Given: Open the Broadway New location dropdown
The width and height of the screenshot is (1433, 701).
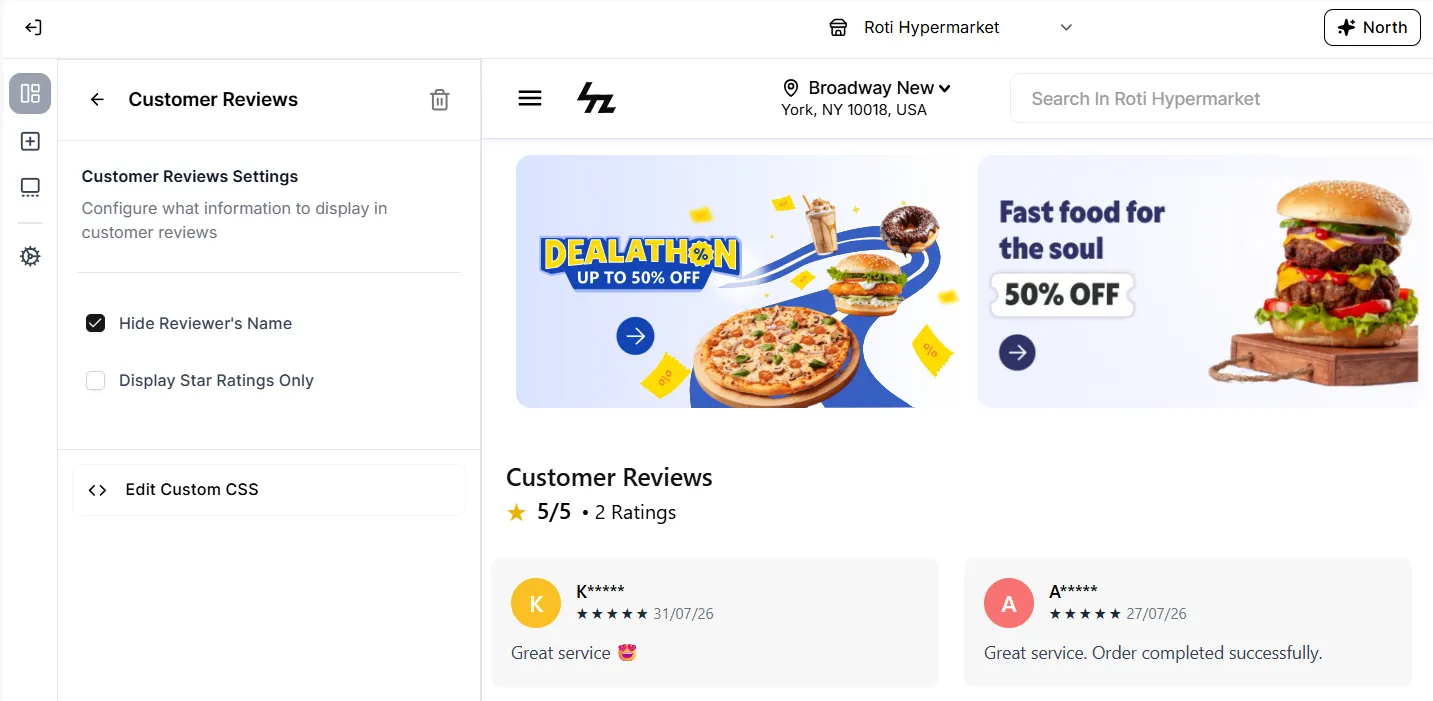Looking at the screenshot, I should (x=867, y=98).
